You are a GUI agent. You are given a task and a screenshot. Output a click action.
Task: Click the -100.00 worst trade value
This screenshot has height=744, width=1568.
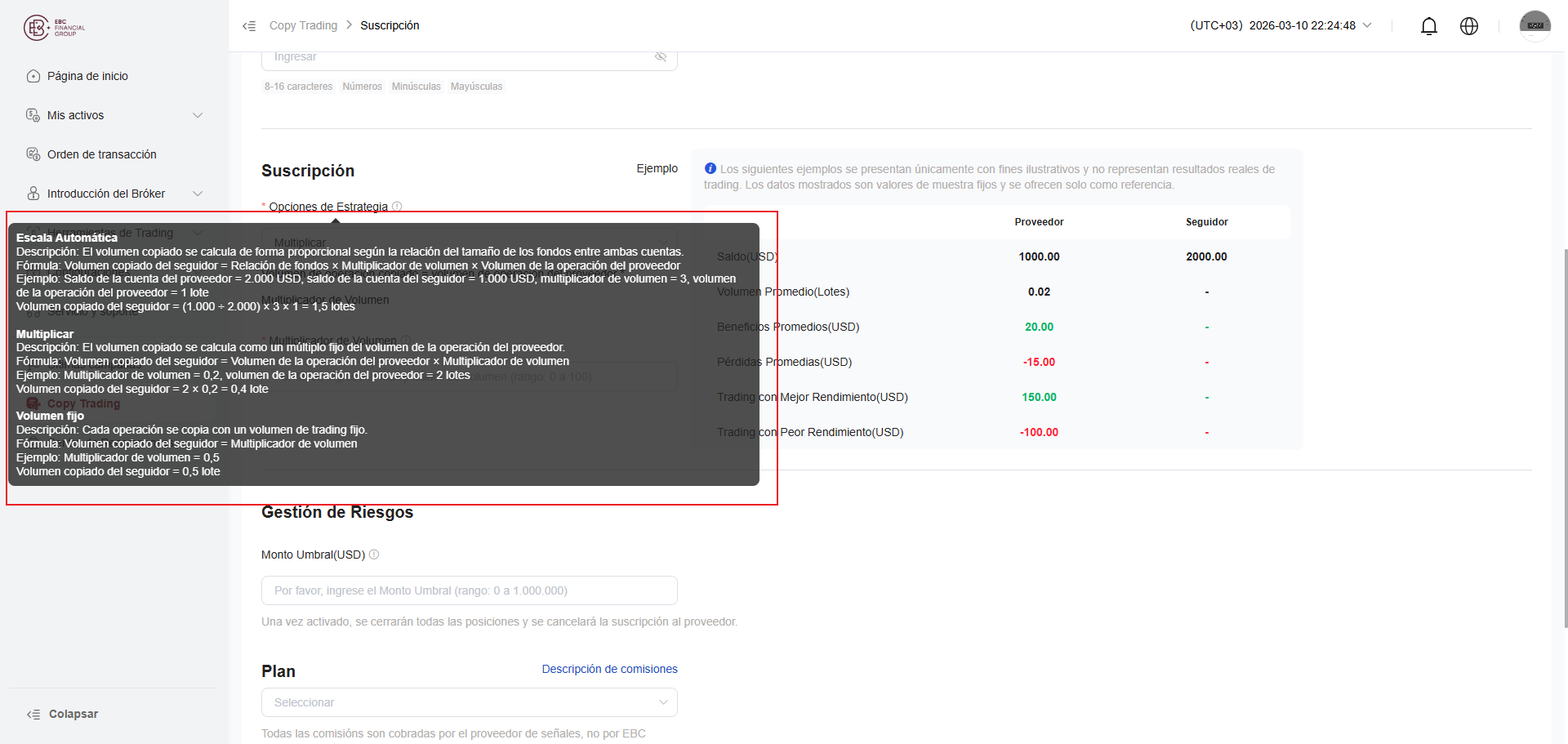coord(1039,432)
